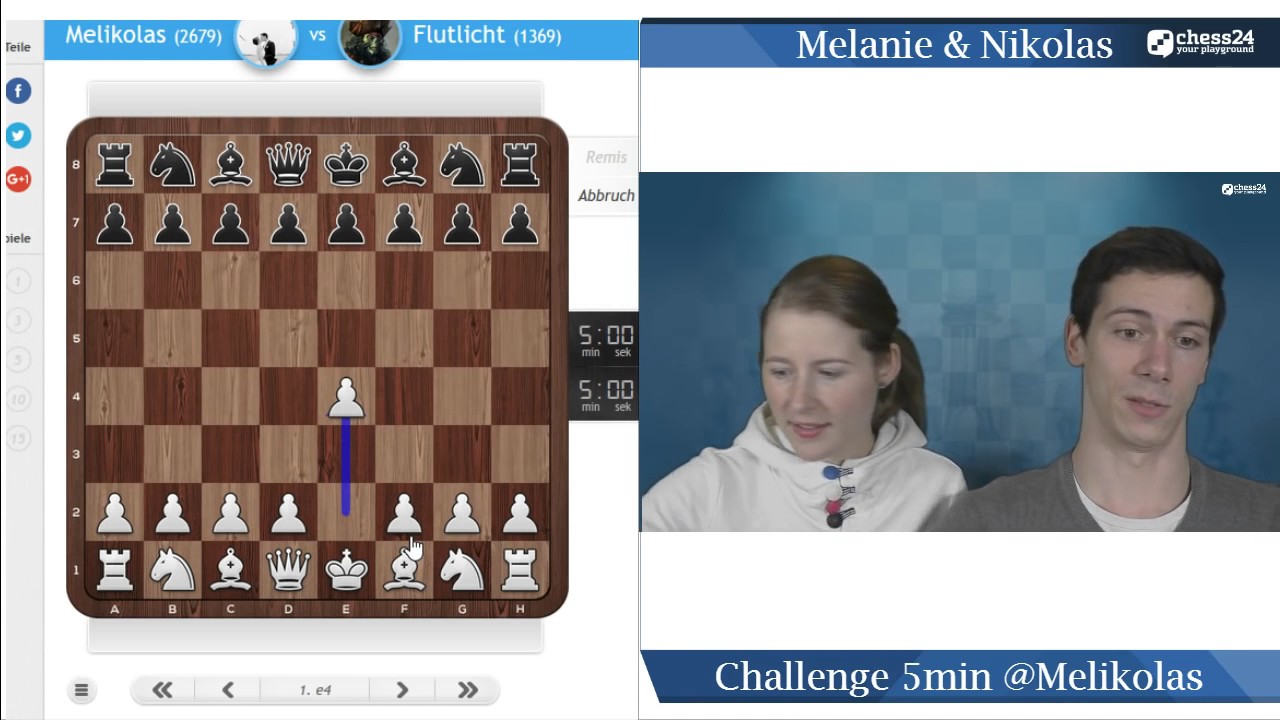
Task: Select the white pawn on a2
Action: pyautogui.click(x=114, y=513)
